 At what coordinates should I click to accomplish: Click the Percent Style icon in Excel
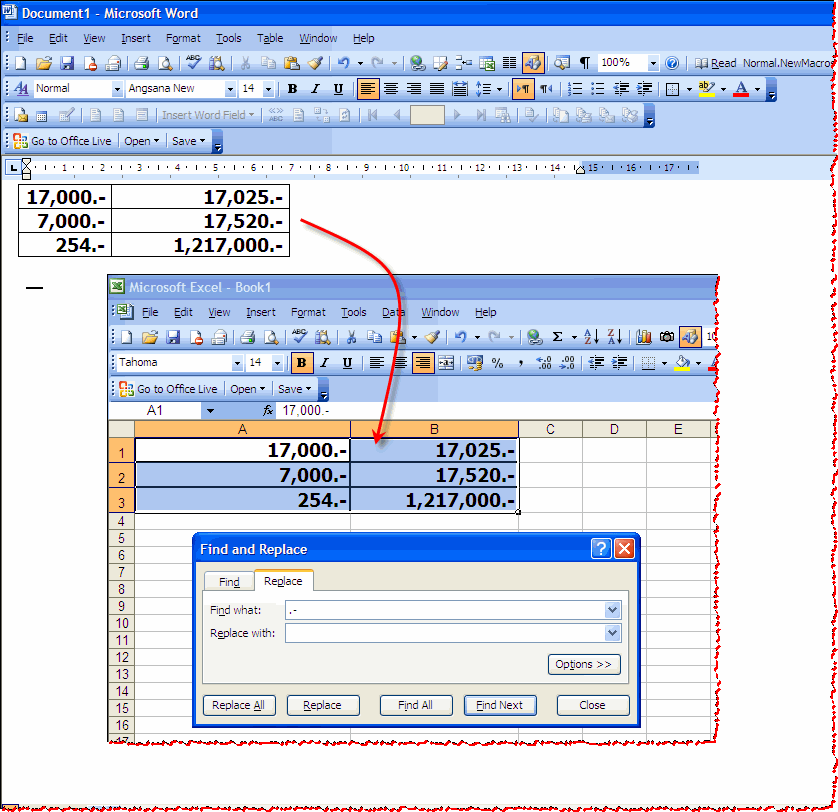[x=498, y=363]
